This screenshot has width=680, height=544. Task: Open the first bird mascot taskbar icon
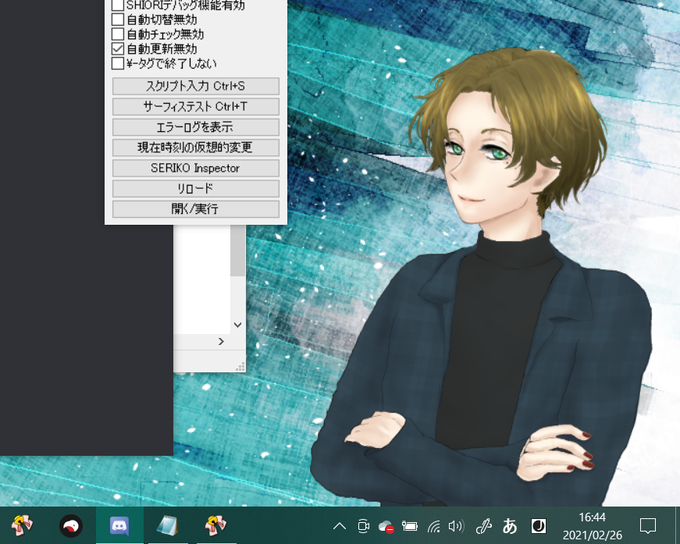(22, 525)
